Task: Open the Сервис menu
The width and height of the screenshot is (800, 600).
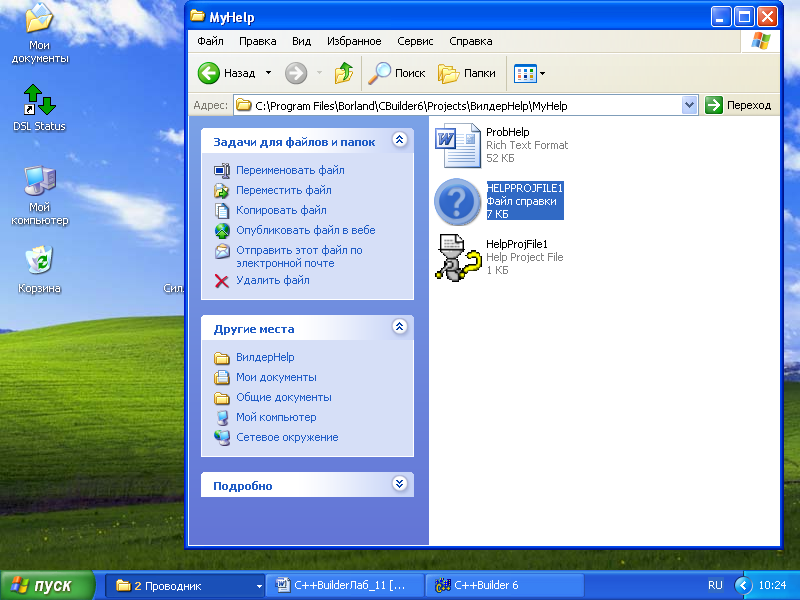Action: click(x=415, y=41)
